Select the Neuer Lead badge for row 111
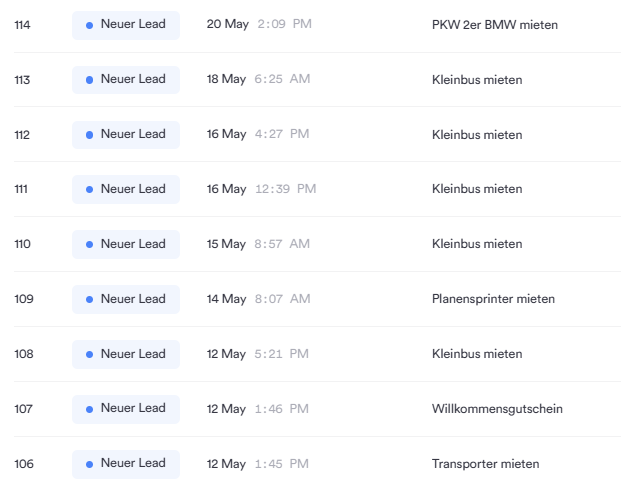Image resolution: width=621 pixels, height=483 pixels. [x=126, y=190]
